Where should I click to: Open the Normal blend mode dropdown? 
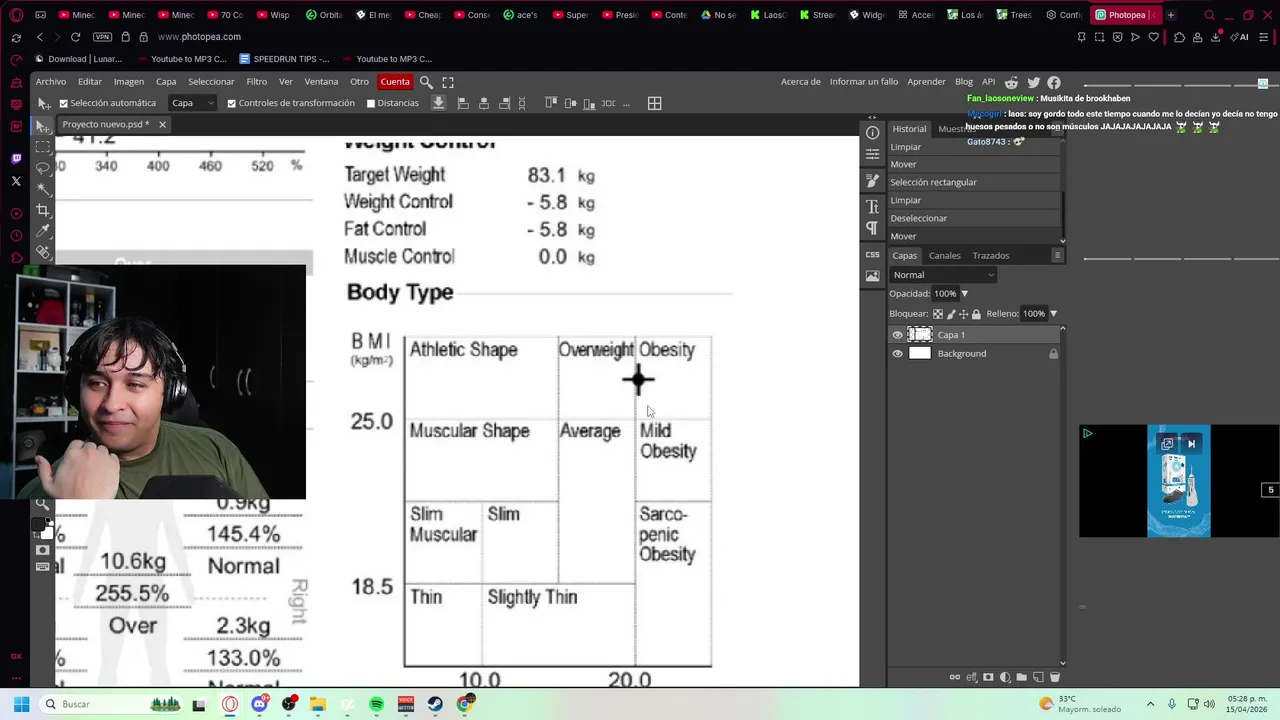point(943,275)
